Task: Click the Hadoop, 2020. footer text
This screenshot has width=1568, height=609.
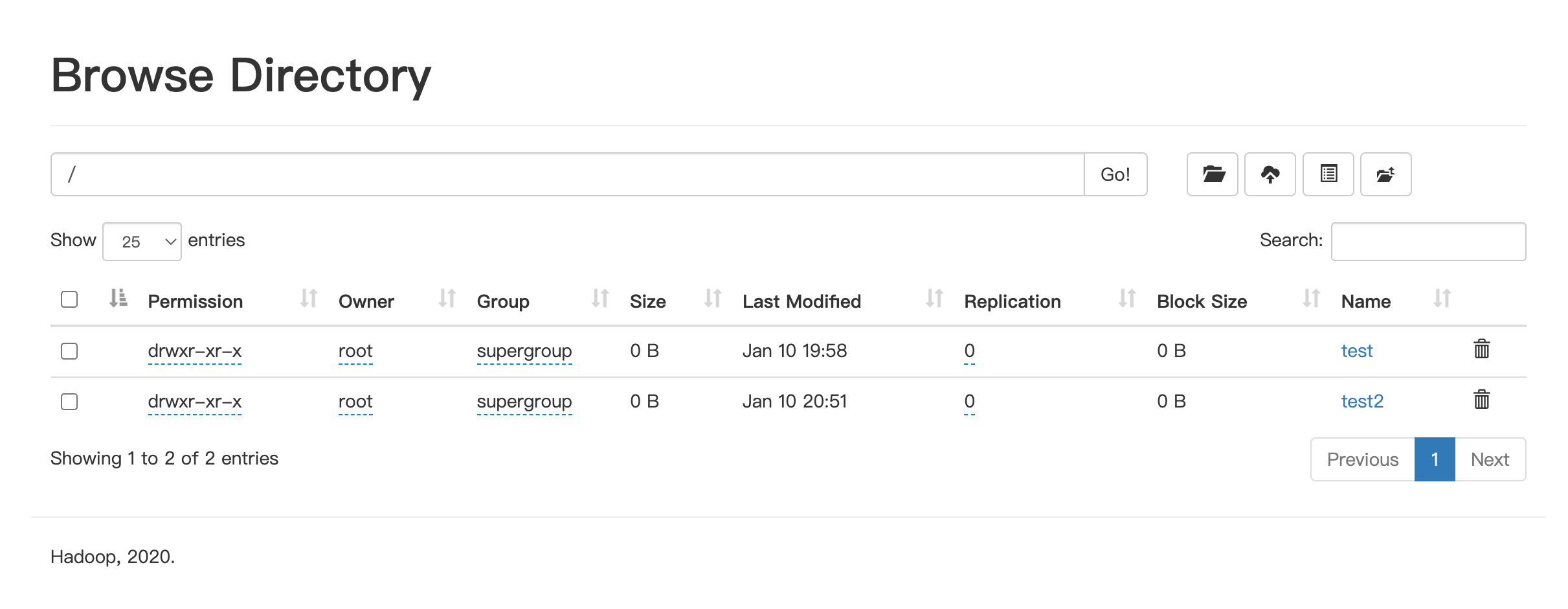Action: [113, 557]
